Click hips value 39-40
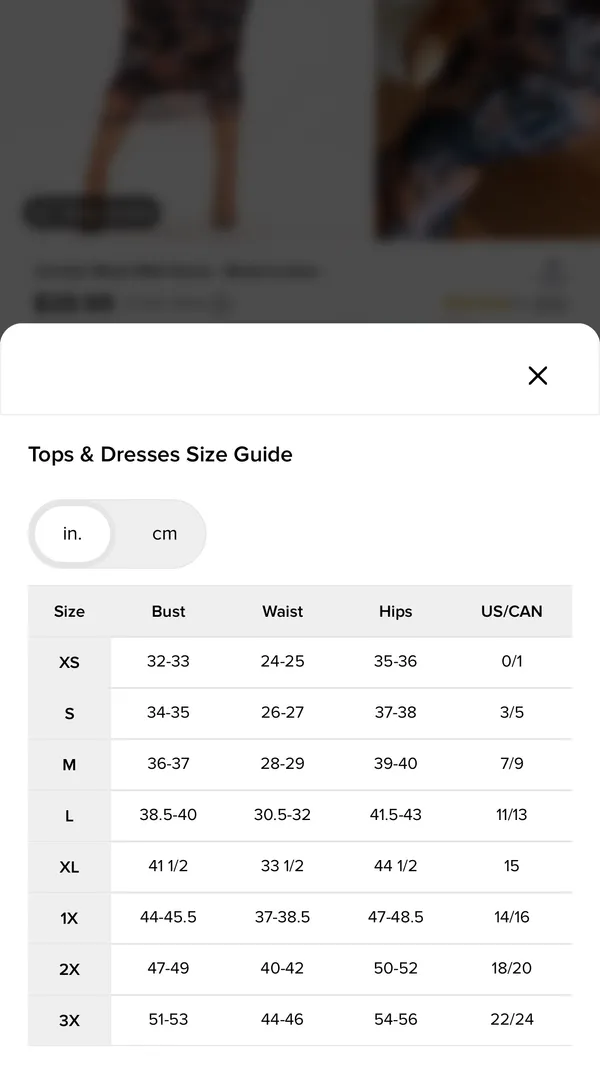This screenshot has height=1074, width=600. (x=396, y=764)
